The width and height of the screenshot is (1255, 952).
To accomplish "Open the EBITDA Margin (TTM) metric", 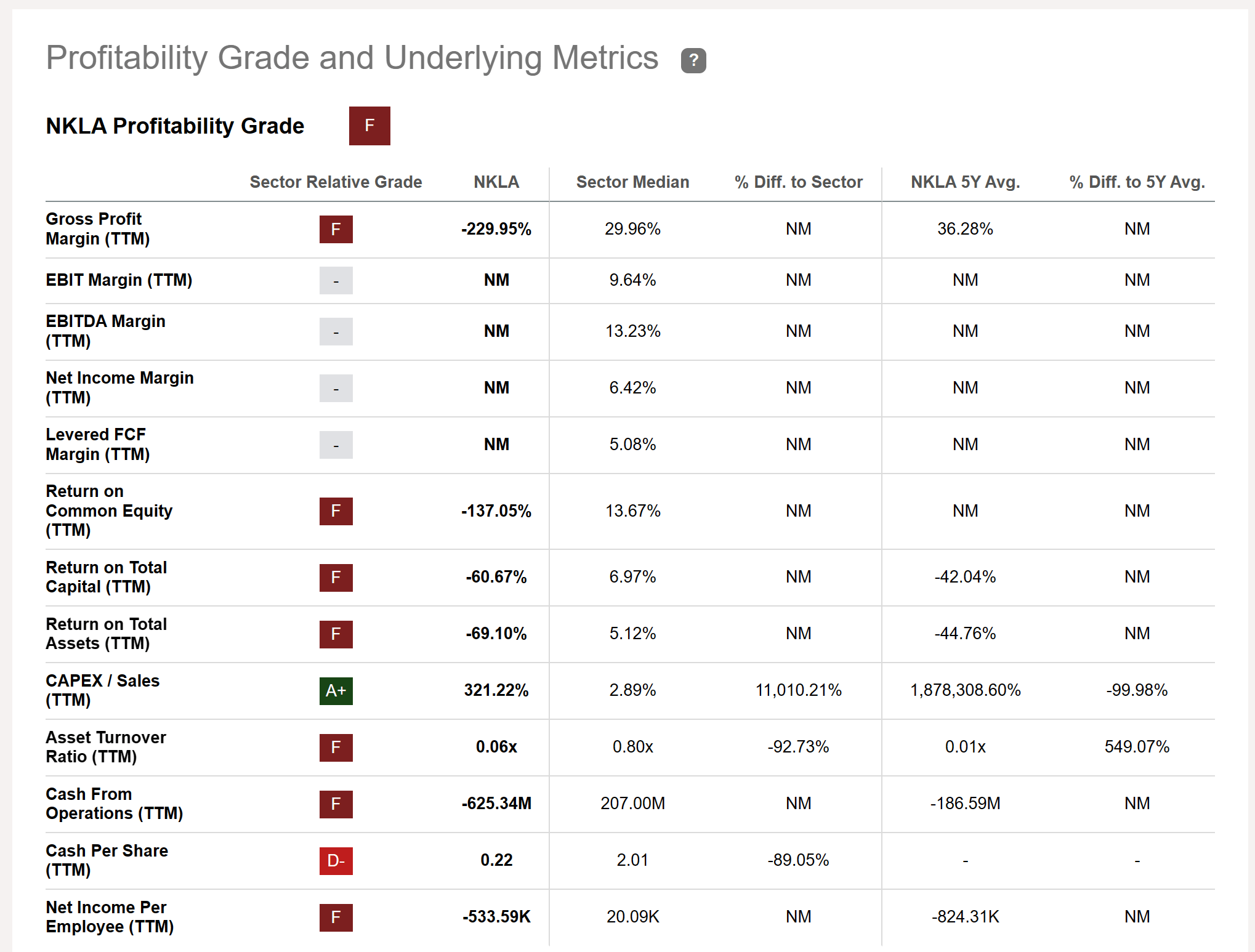I will tap(105, 331).
